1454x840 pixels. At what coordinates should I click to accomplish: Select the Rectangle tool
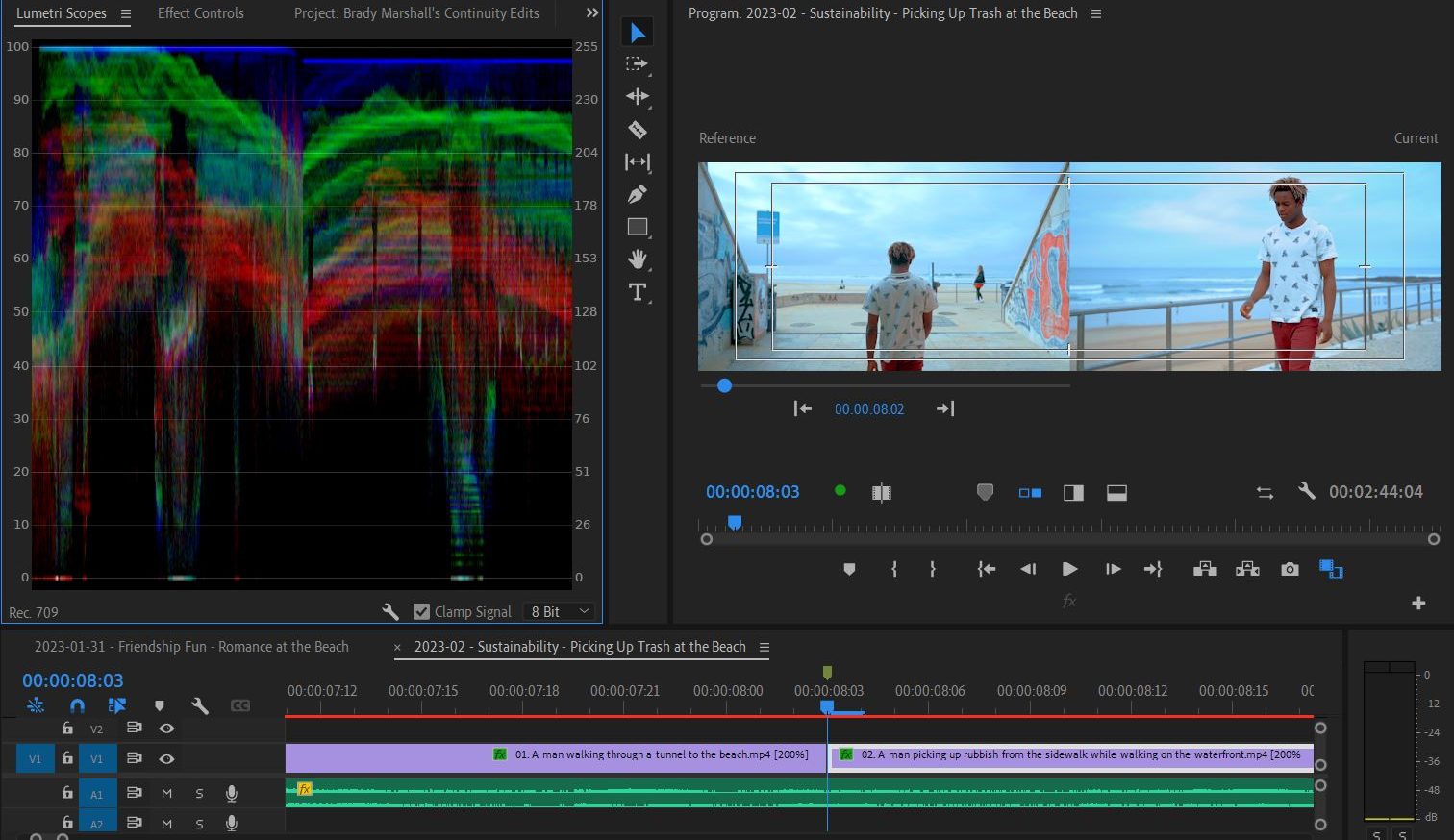click(638, 228)
